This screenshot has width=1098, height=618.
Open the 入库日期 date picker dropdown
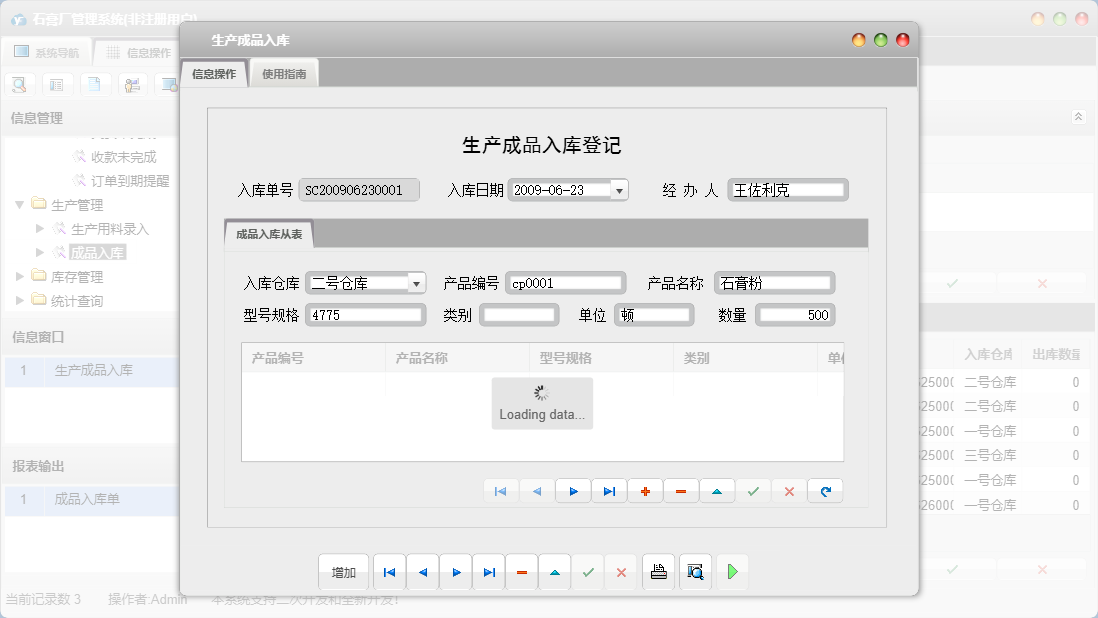tap(621, 189)
